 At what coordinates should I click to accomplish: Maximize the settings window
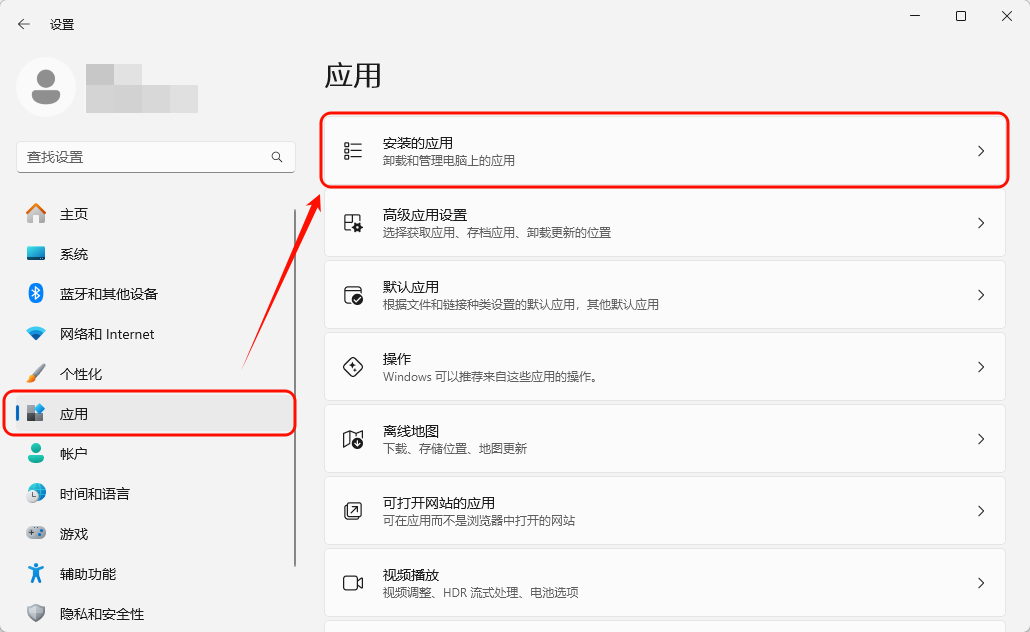960,16
